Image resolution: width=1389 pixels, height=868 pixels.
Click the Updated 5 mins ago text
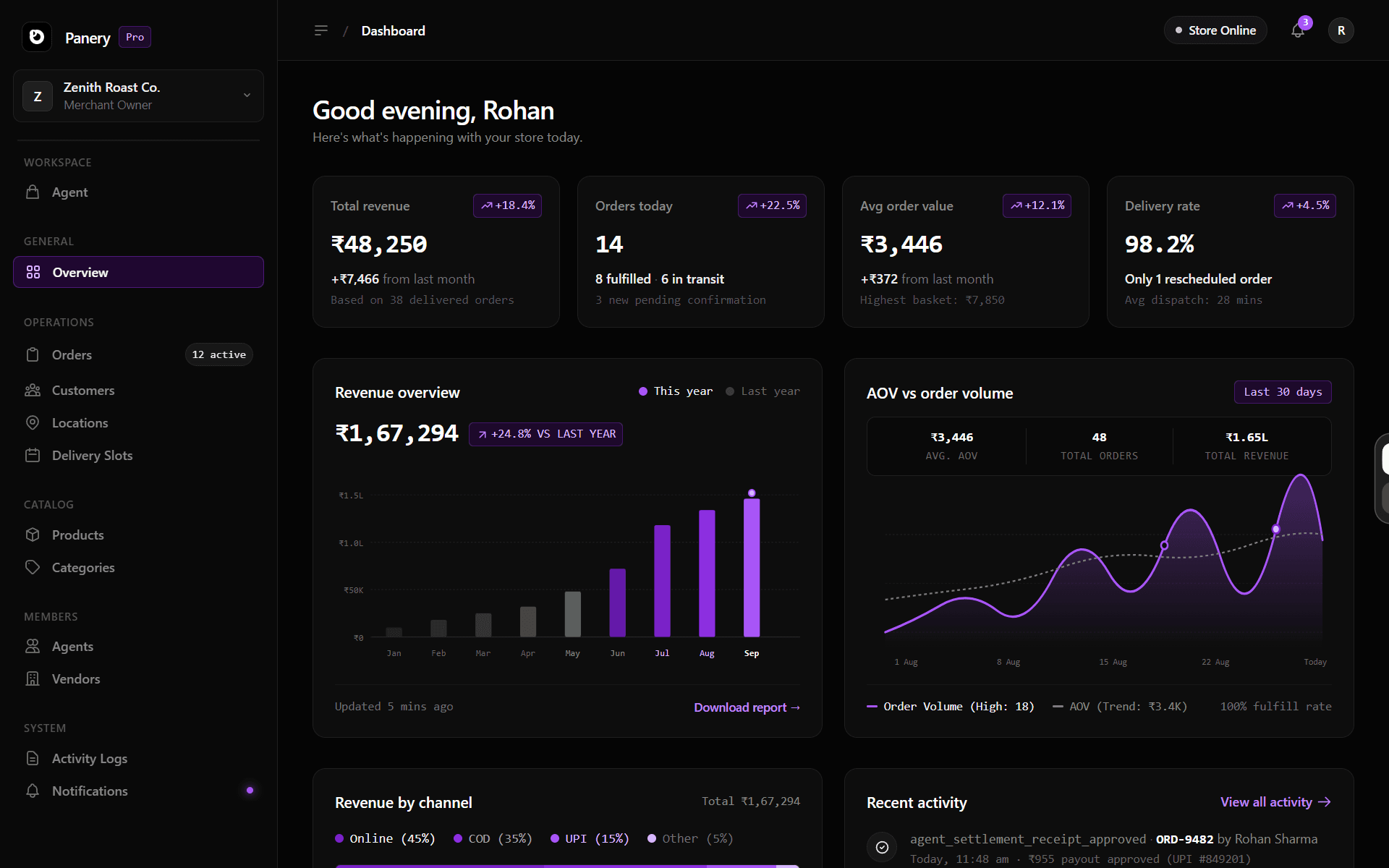(394, 706)
